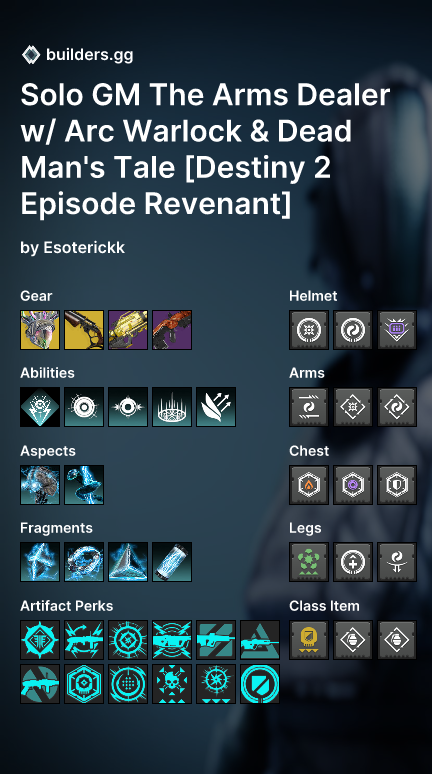Screen dimensions: 432x774
Task: Select the shield circle artifact perk
Action: tap(260, 684)
